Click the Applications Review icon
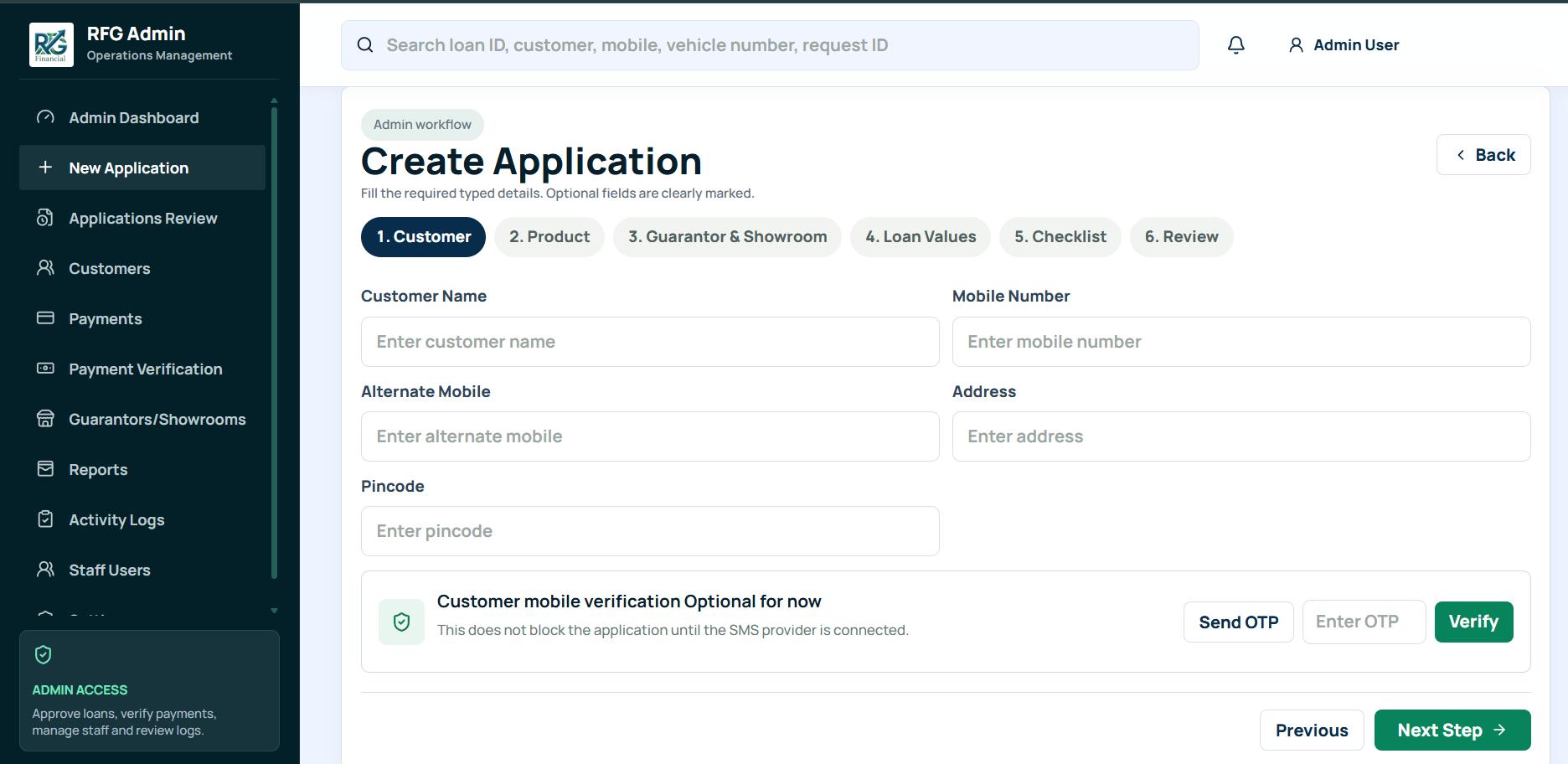Viewport: 1568px width, 764px height. click(46, 218)
